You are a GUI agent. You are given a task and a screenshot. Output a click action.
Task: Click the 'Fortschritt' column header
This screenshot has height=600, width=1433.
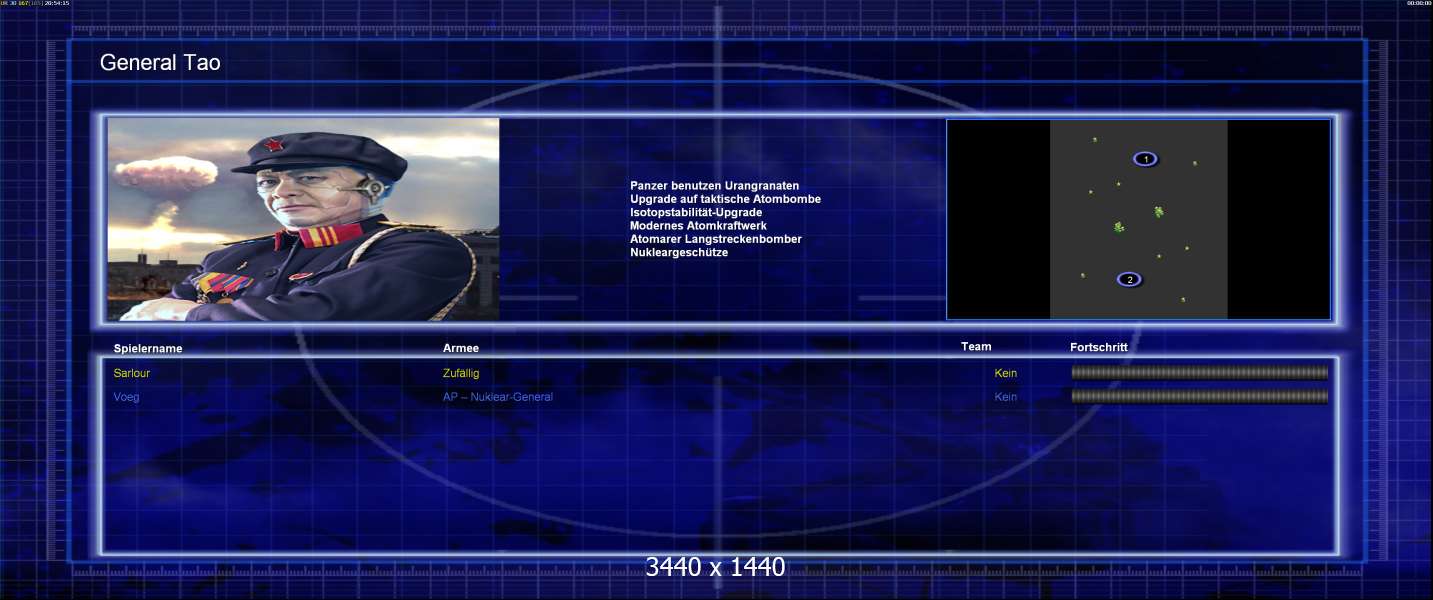[1099, 347]
